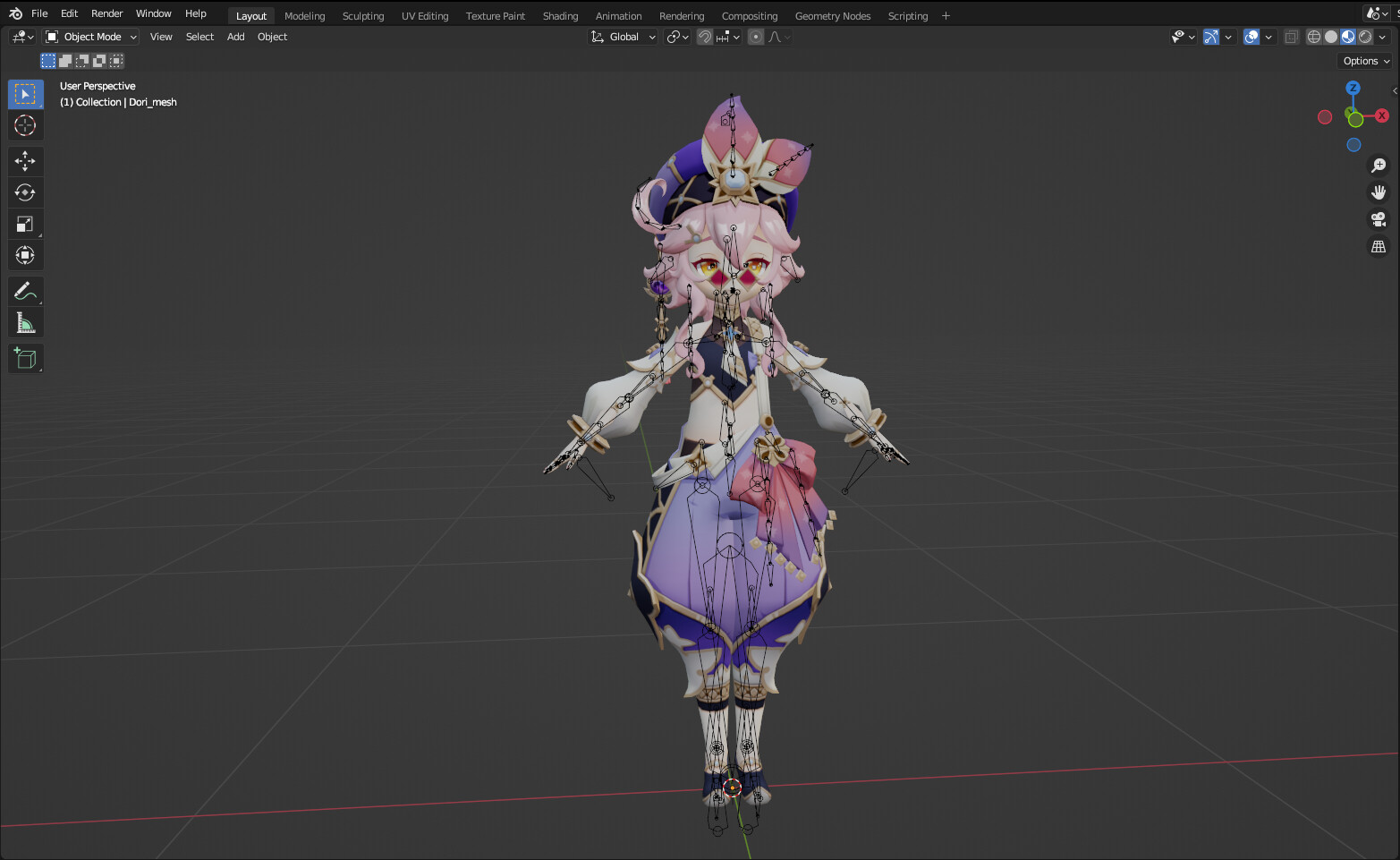Open the Object Mode dropdown

91,37
